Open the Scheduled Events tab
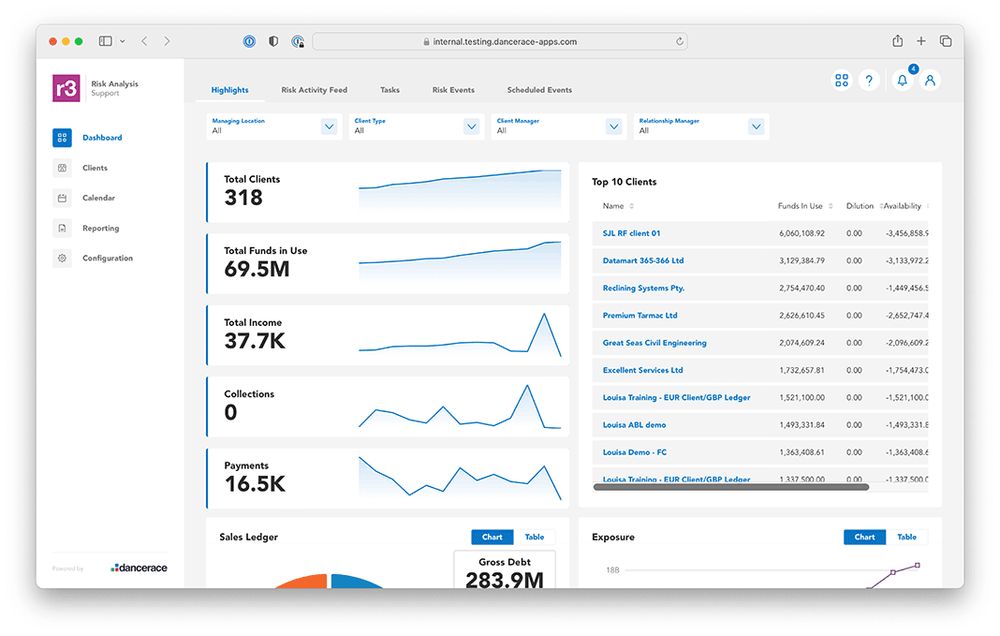Viewport: 1000px width, 636px height. [539, 89]
